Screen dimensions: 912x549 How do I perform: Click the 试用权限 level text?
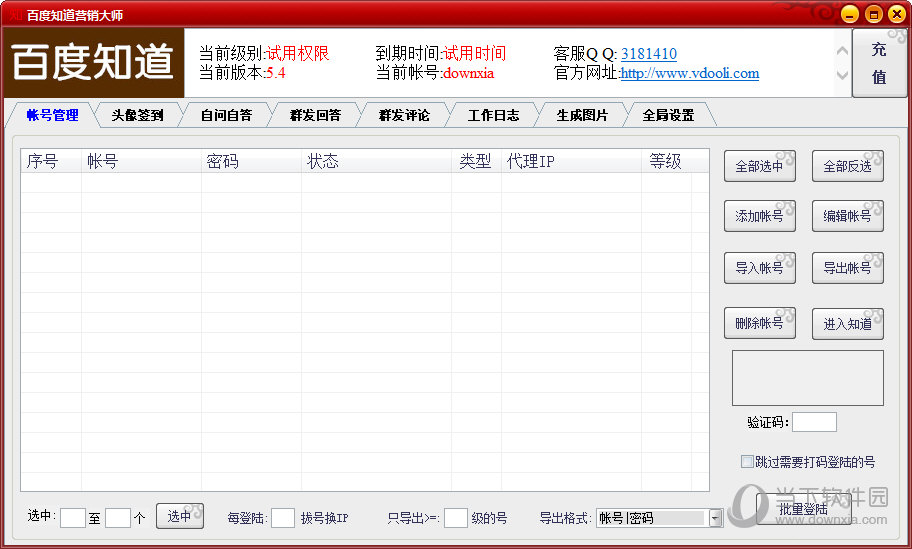pyautogui.click(x=298, y=54)
